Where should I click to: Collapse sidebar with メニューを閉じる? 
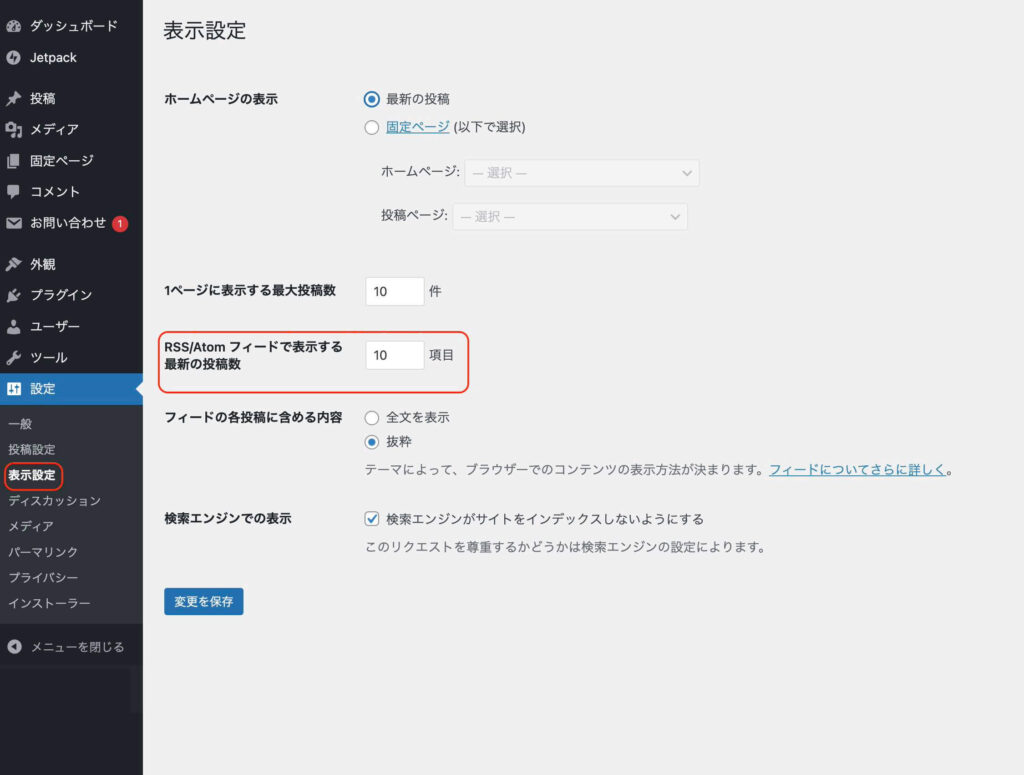[66, 647]
